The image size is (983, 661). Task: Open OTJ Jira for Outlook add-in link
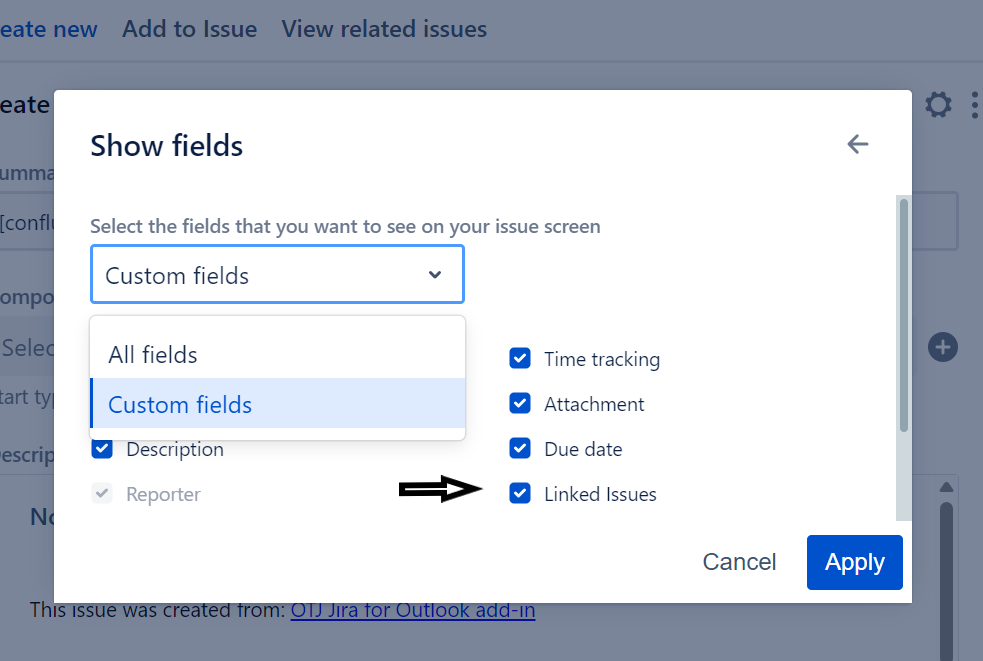[412, 609]
